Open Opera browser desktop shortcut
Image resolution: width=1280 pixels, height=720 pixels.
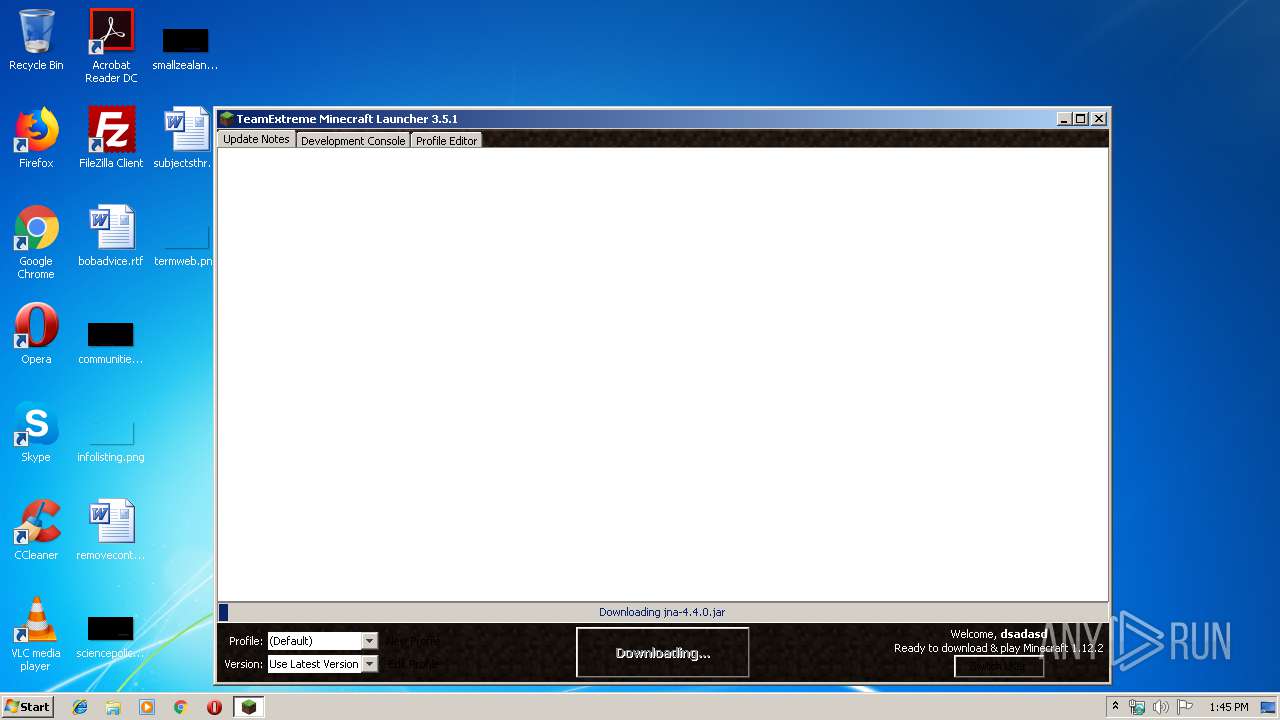click(x=36, y=334)
